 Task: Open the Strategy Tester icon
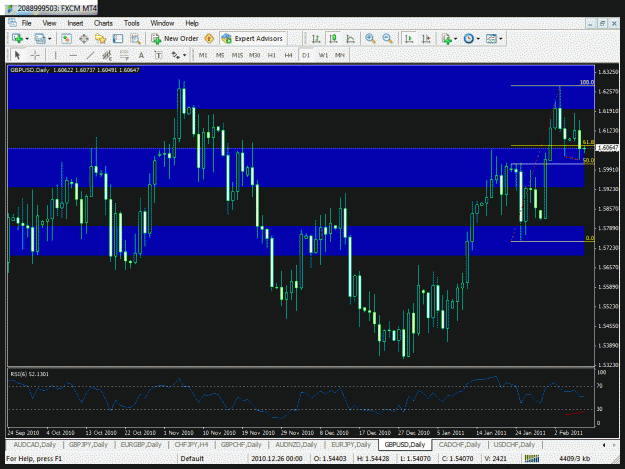coord(136,39)
